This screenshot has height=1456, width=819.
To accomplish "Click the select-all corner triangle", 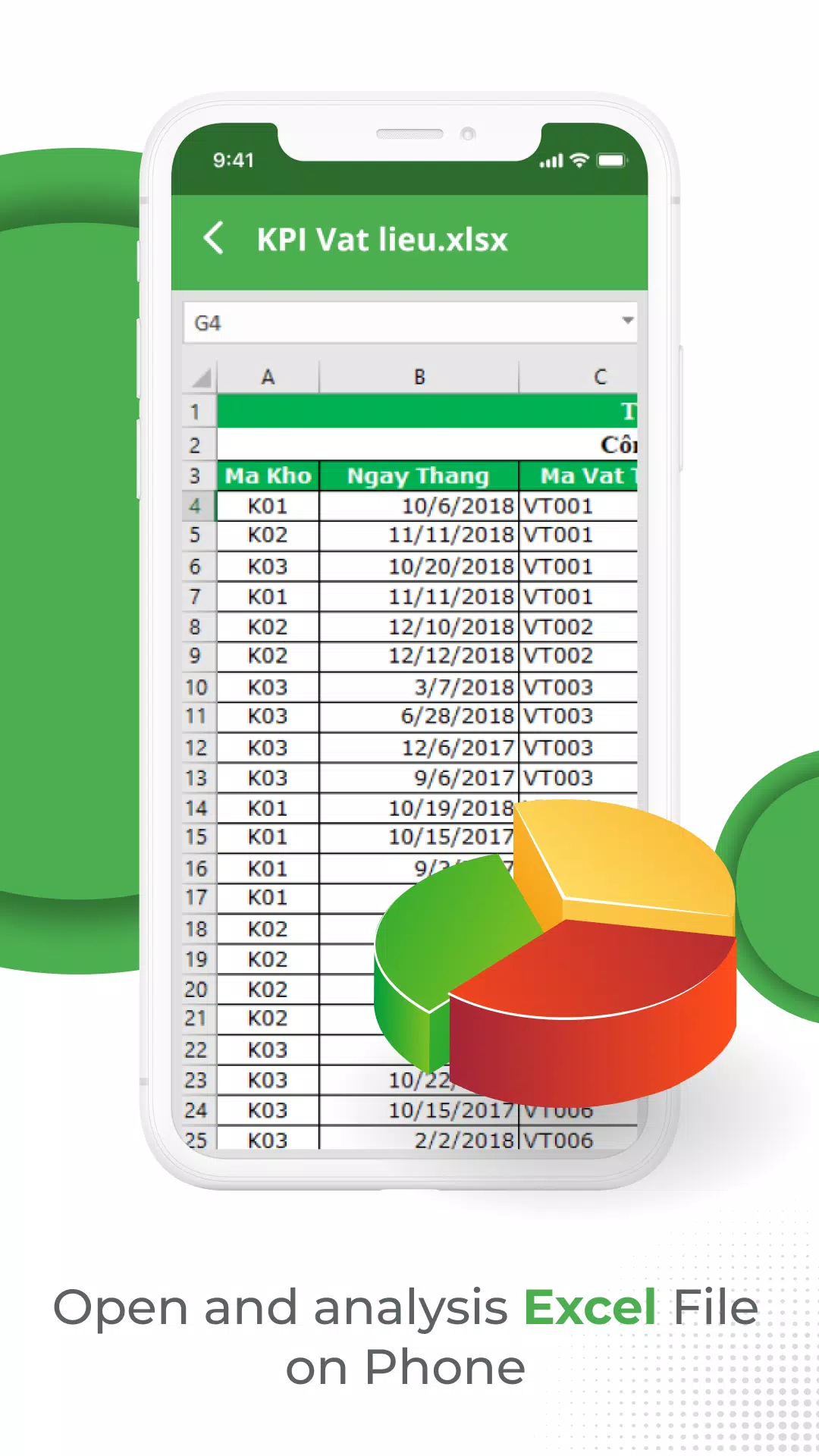I will (200, 376).
